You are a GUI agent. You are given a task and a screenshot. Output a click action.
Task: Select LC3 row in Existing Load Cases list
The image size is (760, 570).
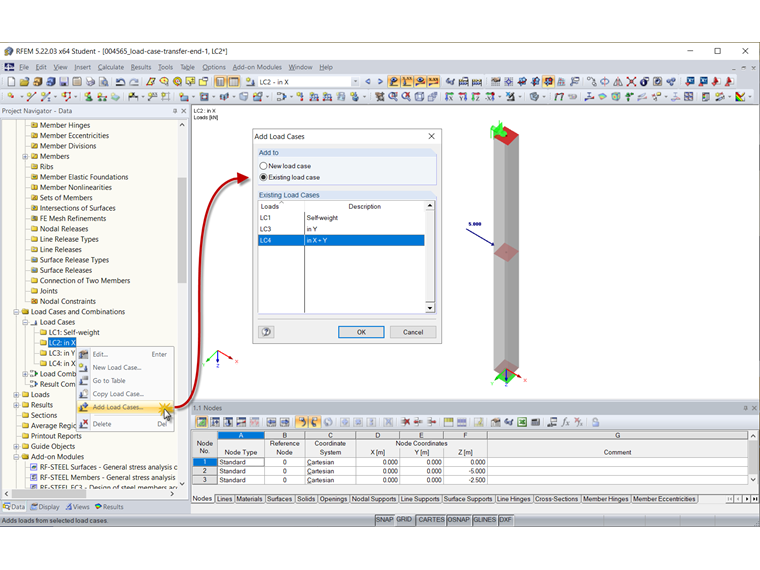point(341,229)
